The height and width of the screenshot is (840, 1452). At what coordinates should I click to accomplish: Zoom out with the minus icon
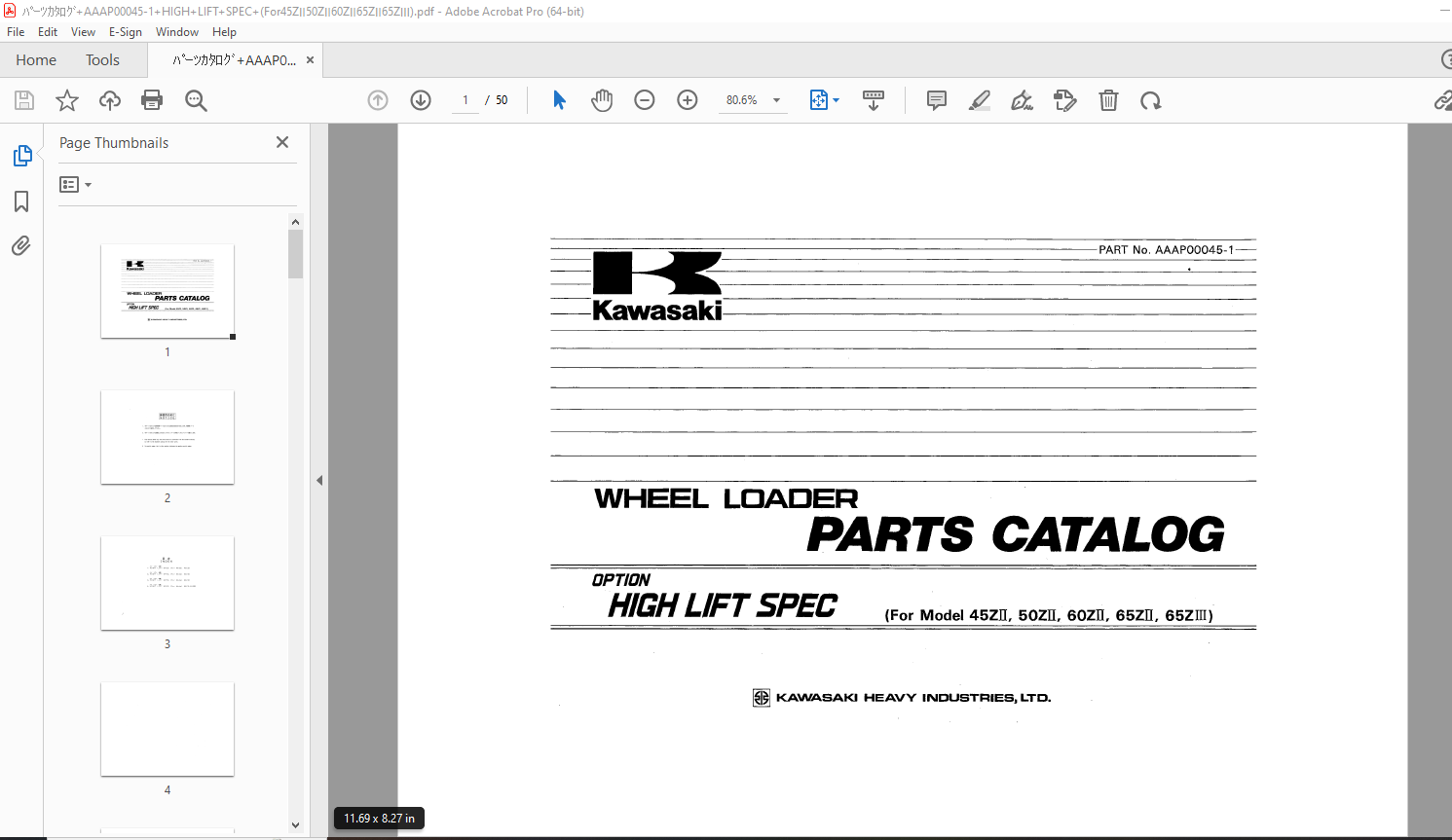click(645, 100)
